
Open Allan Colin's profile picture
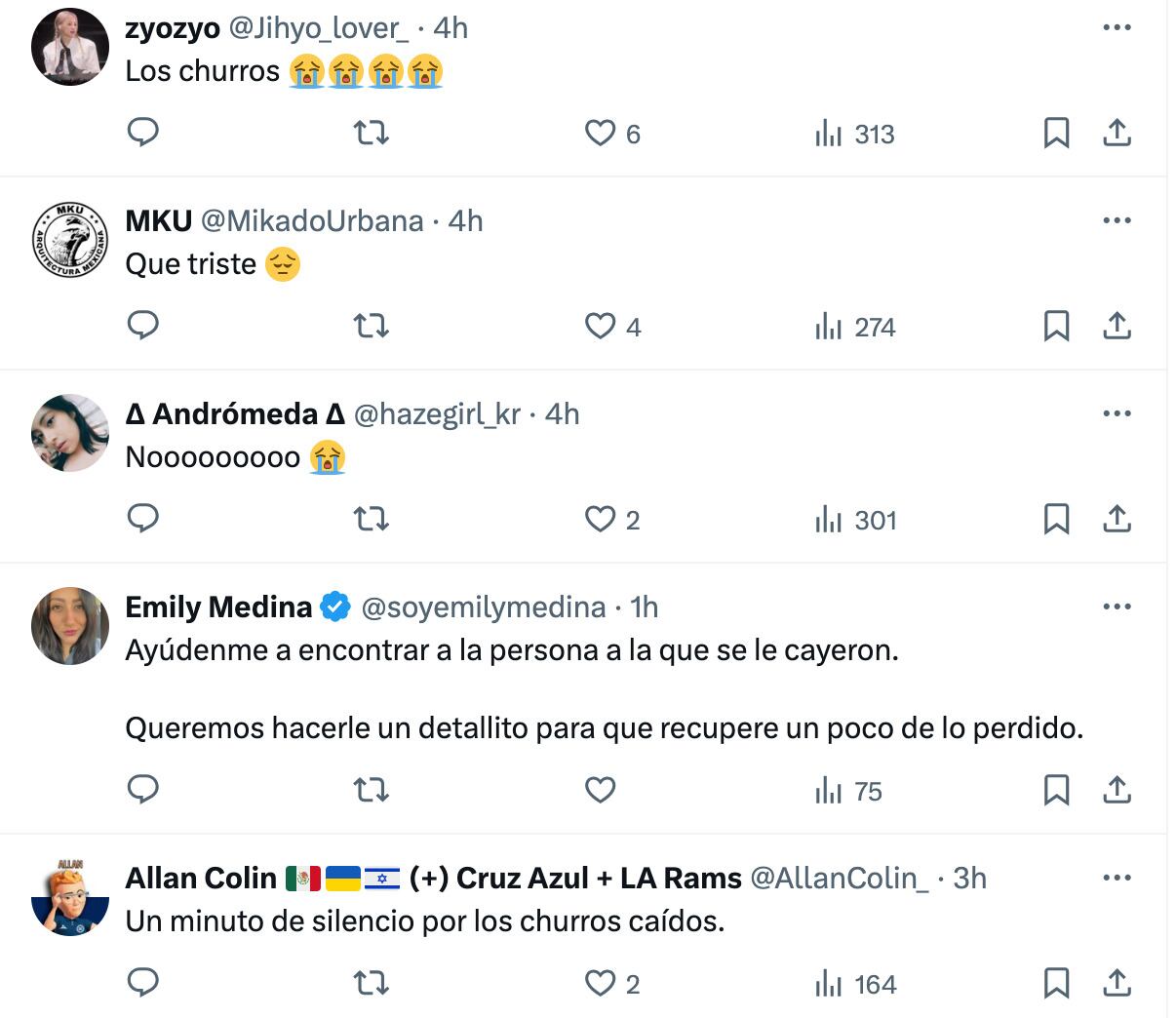pyautogui.click(x=69, y=897)
